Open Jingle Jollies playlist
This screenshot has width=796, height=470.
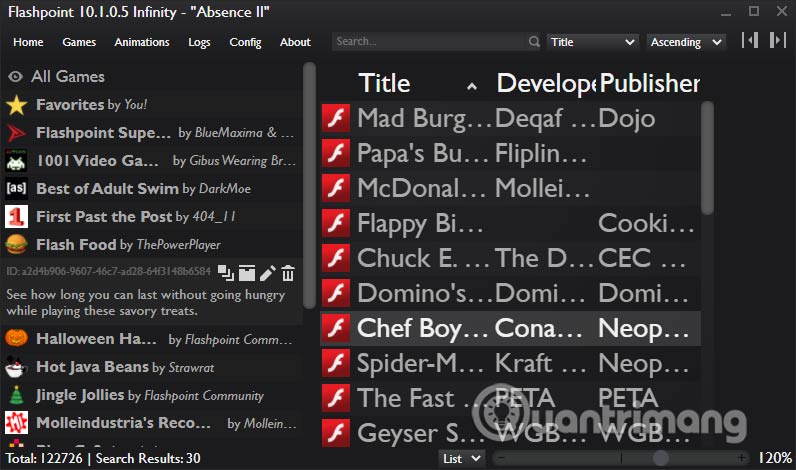(152, 395)
